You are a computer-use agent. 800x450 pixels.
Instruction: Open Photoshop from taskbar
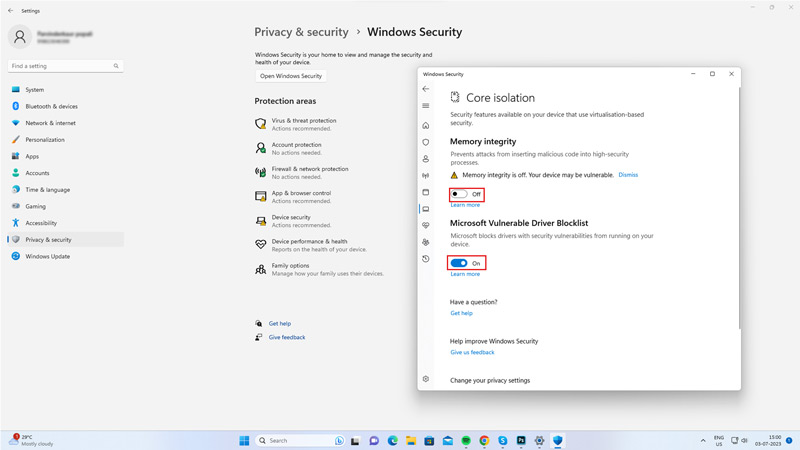[x=521, y=440]
